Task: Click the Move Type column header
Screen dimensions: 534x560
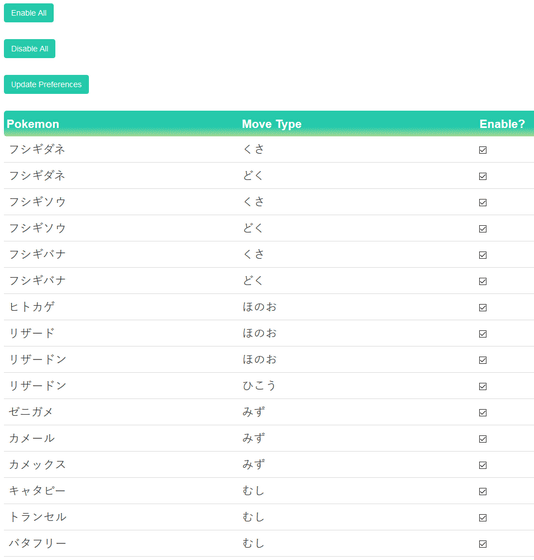Action: click(271, 124)
